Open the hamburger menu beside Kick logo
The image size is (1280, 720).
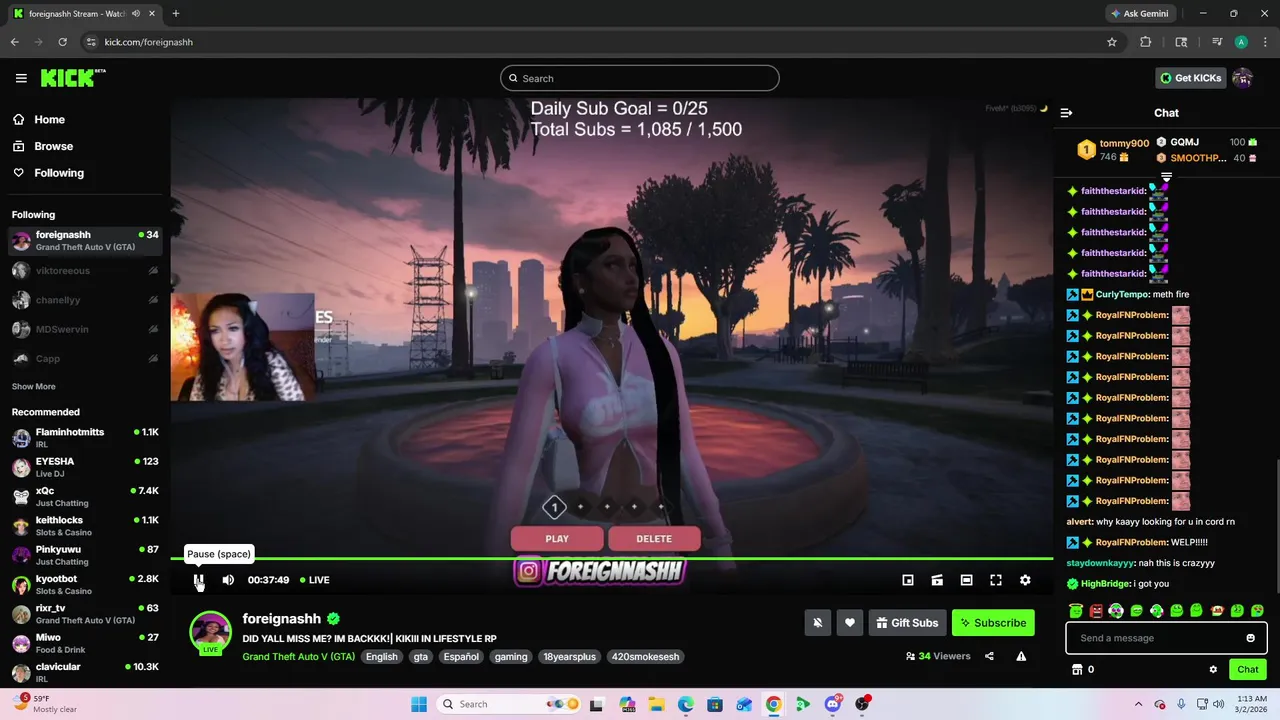pos(21,78)
